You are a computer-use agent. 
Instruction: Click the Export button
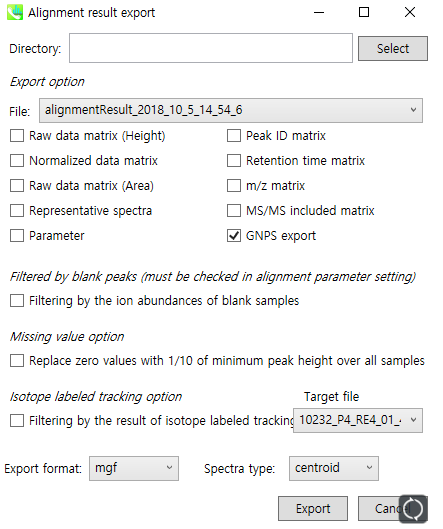(313, 508)
